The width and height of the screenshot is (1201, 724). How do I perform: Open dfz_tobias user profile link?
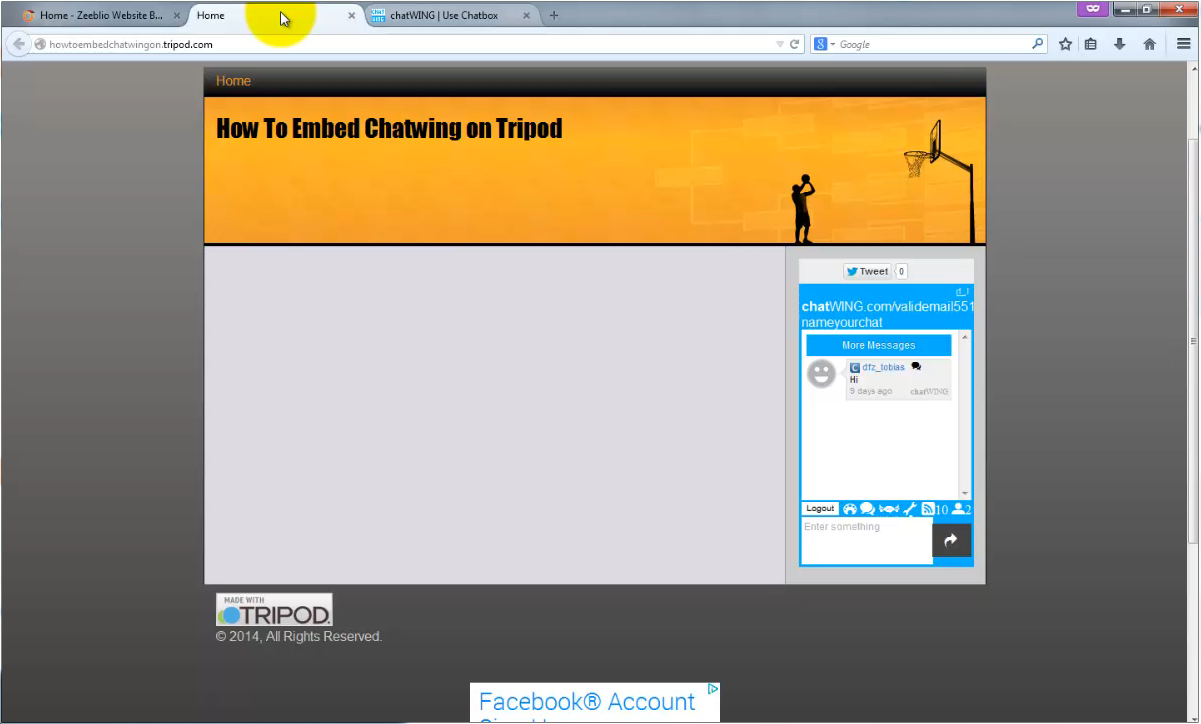click(x=883, y=367)
